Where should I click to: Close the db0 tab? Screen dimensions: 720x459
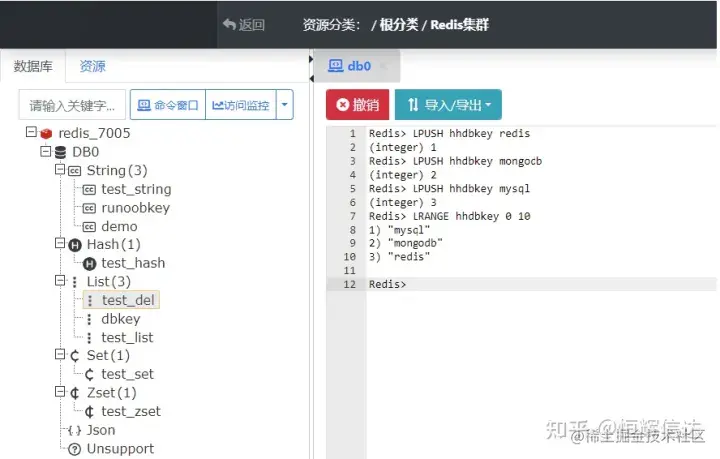pos(384,67)
